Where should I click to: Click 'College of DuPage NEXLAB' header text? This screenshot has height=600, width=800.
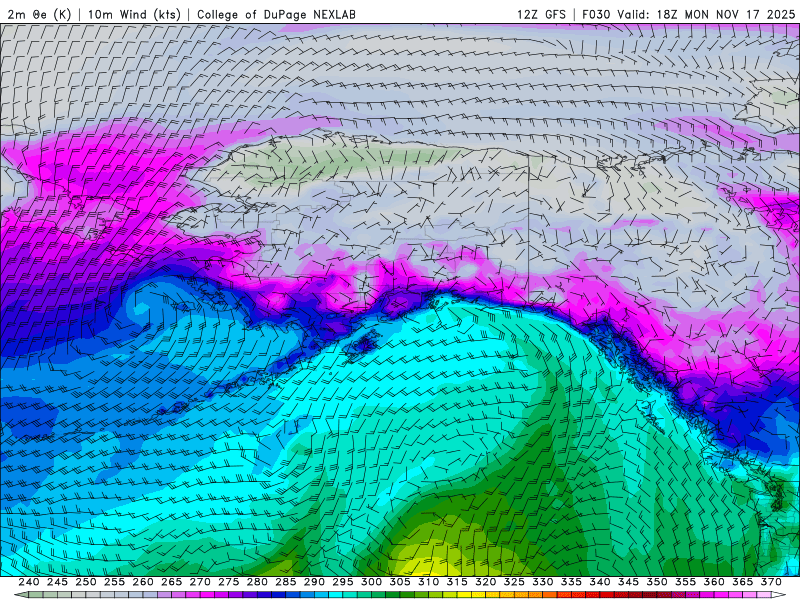tap(276, 14)
